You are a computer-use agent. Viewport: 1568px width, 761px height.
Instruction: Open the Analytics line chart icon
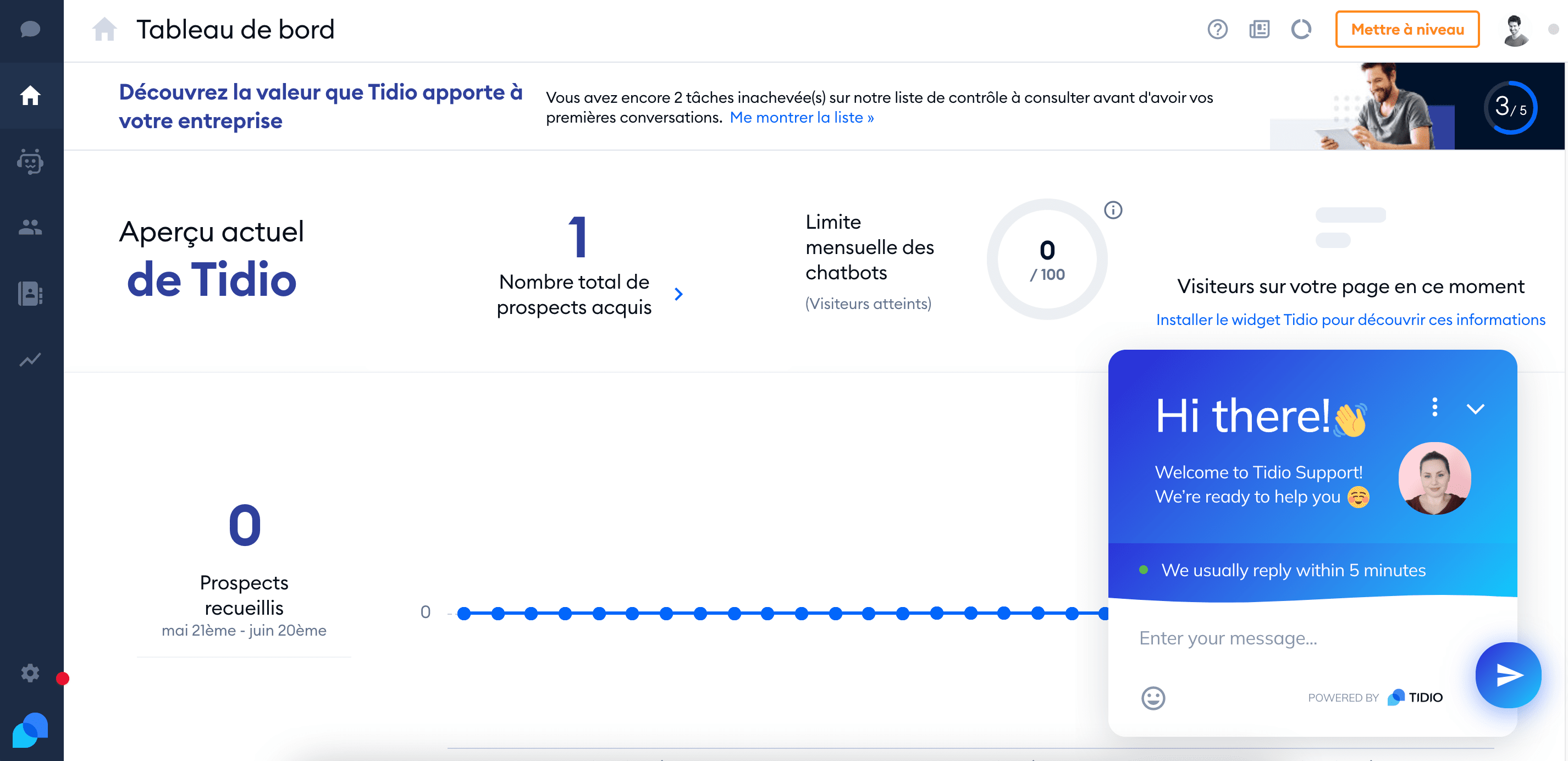tap(30, 360)
